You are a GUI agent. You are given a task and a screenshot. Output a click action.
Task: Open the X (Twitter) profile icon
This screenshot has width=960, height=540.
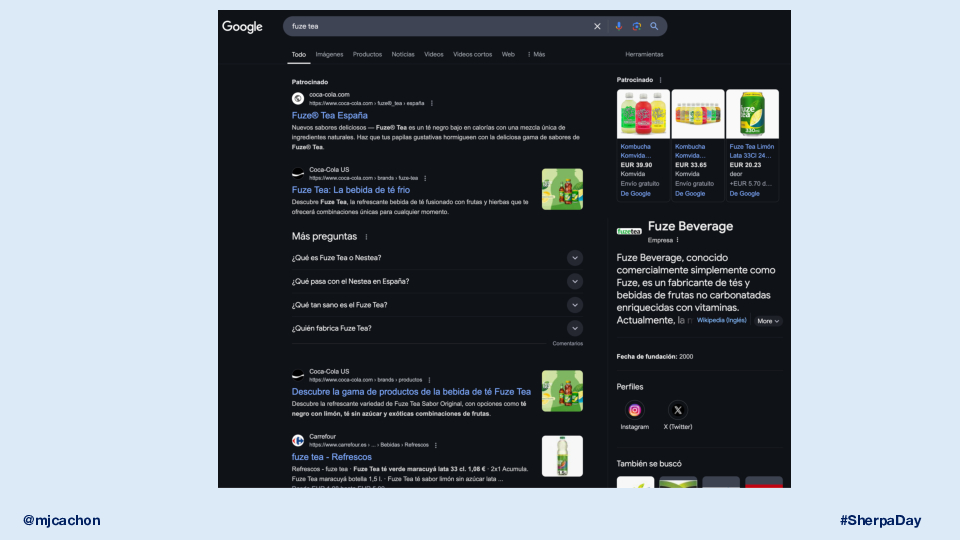(x=678, y=410)
